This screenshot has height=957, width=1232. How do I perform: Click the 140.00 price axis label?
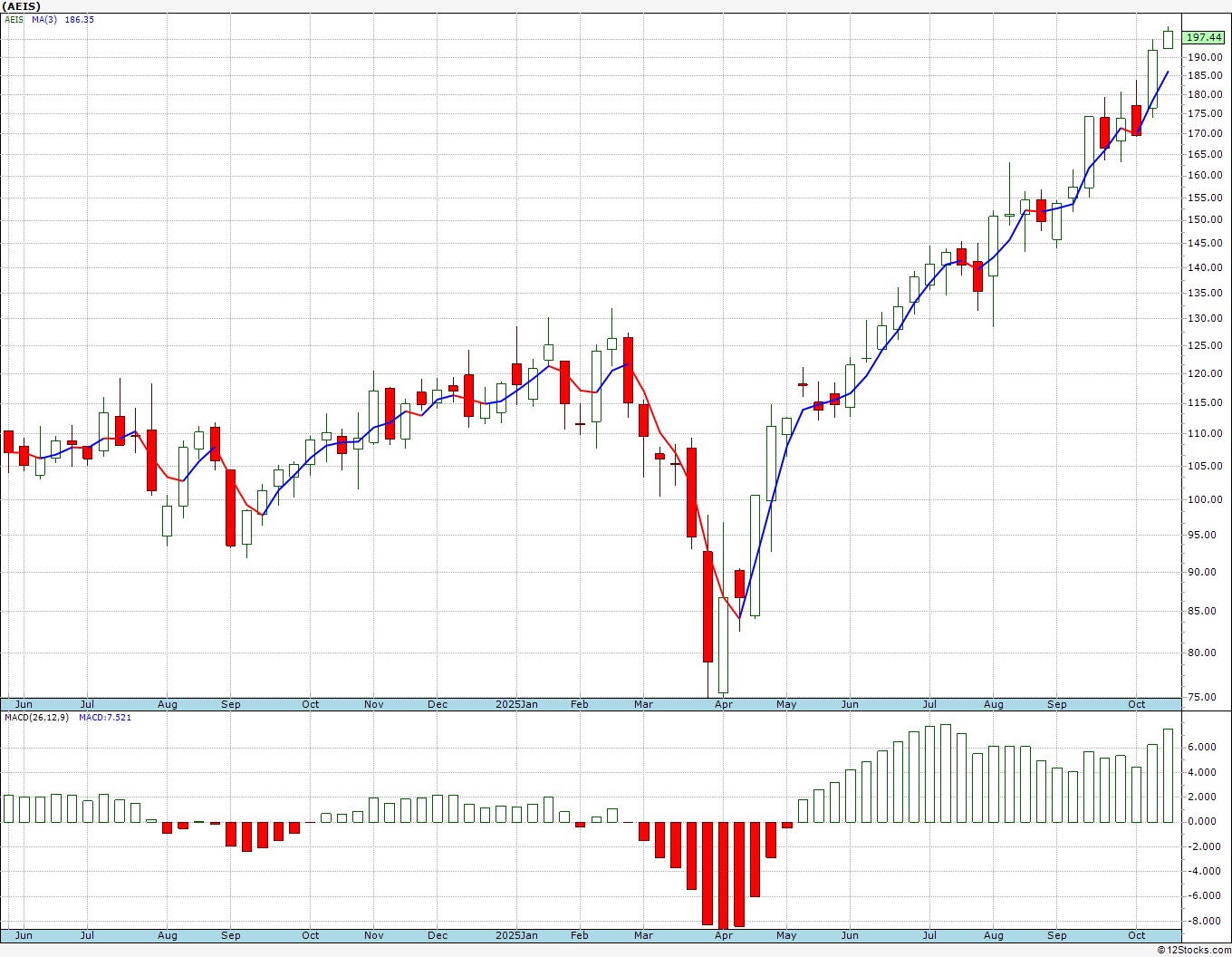click(x=1206, y=267)
